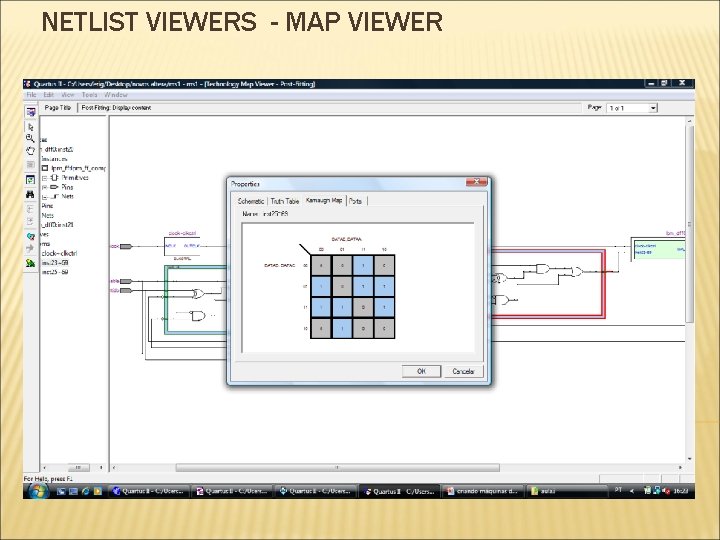The image size is (720, 540).
Task: Click first-row Karnaugh cell under column 11
Action: tap(363, 265)
